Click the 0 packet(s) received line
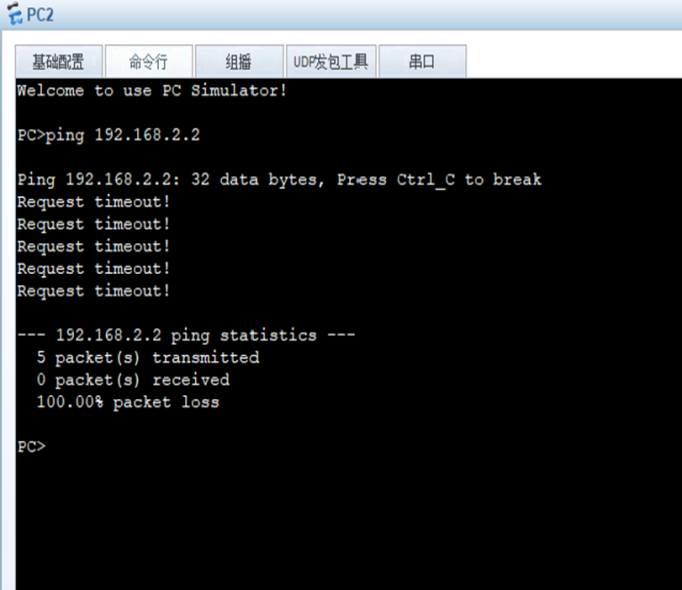Screen dimensions: 682x590 pyautogui.click(x=133, y=380)
